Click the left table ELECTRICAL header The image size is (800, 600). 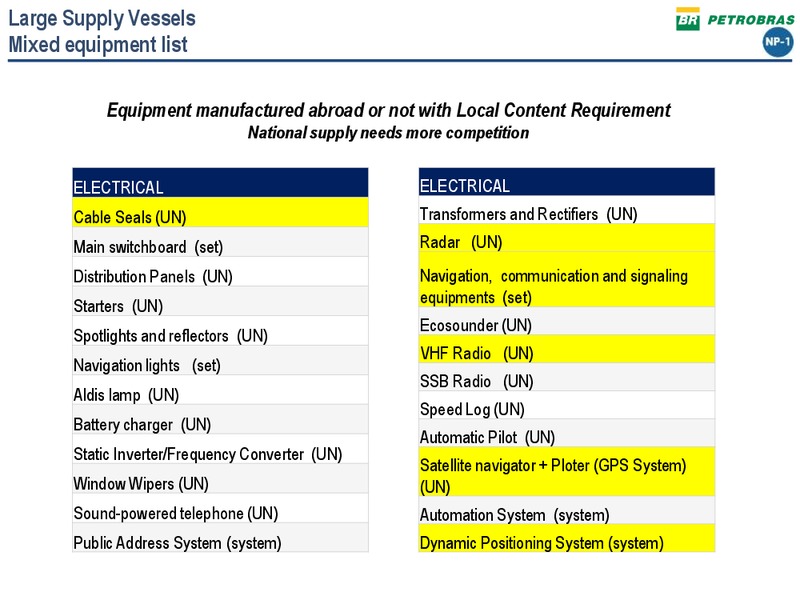(x=220, y=183)
